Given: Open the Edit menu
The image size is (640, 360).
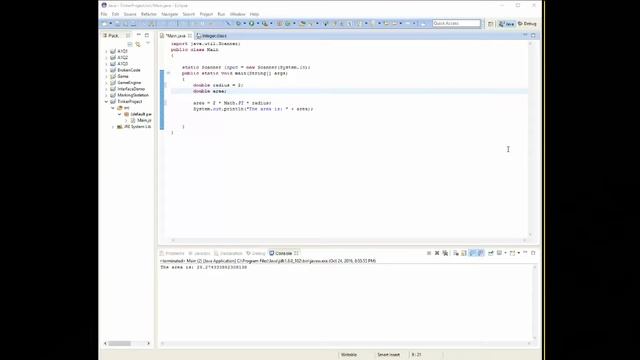Looking at the screenshot, I should (x=116, y=14).
